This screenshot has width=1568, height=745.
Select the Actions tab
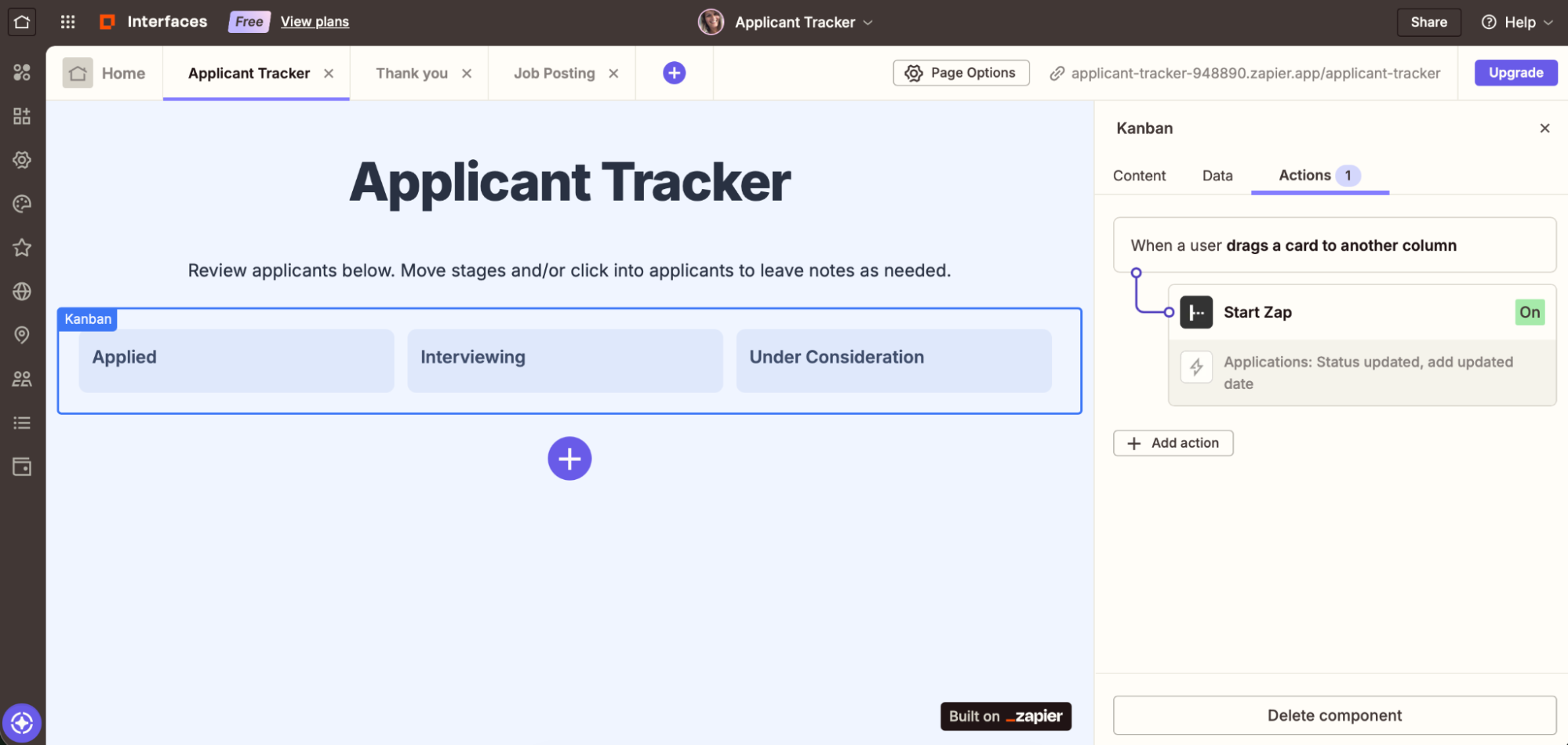1319,176
